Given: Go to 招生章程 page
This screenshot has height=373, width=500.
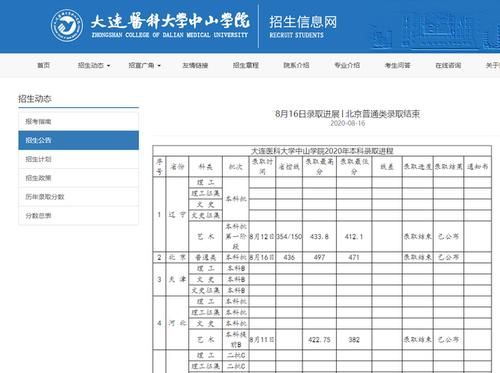Looking at the screenshot, I should [x=246, y=65].
